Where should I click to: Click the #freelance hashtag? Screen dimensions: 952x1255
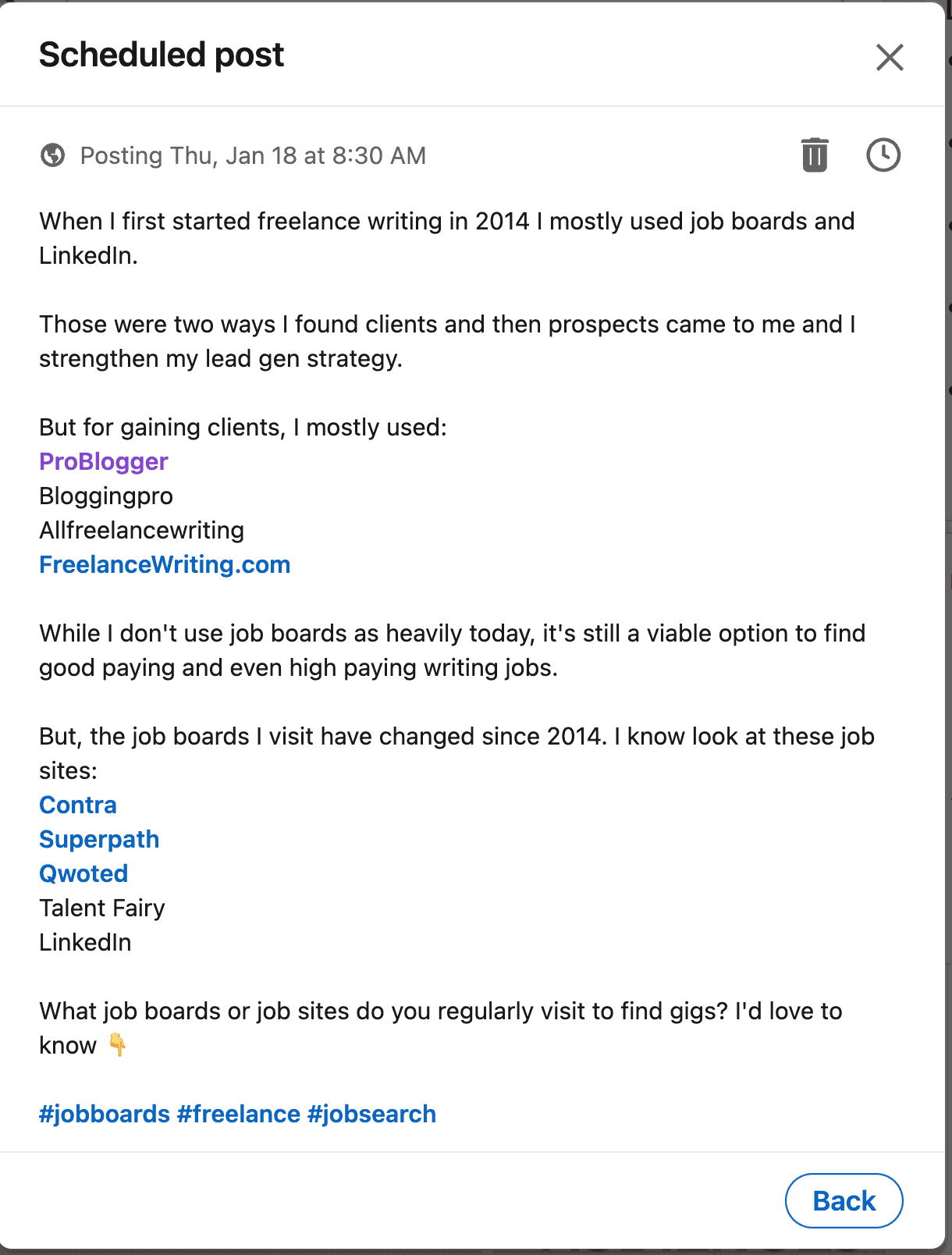tap(238, 1114)
